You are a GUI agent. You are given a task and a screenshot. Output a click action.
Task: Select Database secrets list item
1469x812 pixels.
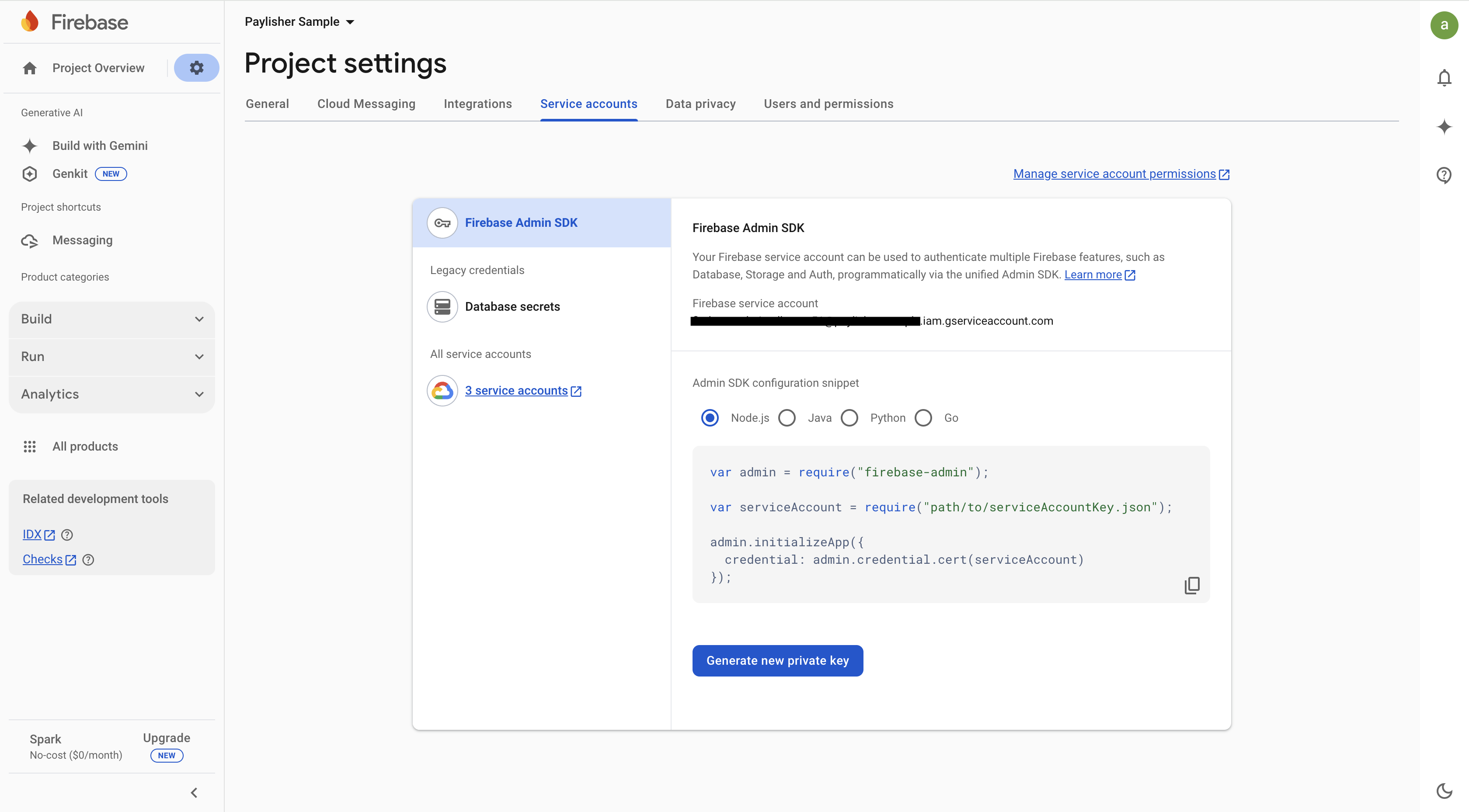tap(541, 307)
